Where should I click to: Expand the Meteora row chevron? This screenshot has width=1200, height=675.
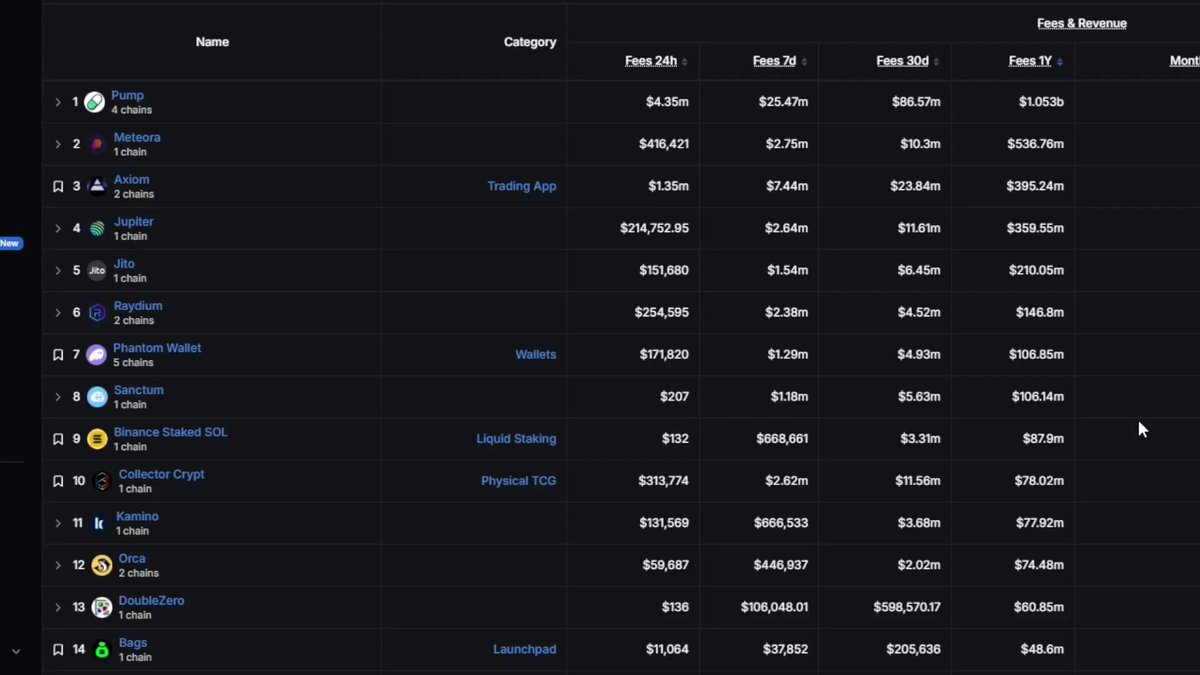[58, 144]
